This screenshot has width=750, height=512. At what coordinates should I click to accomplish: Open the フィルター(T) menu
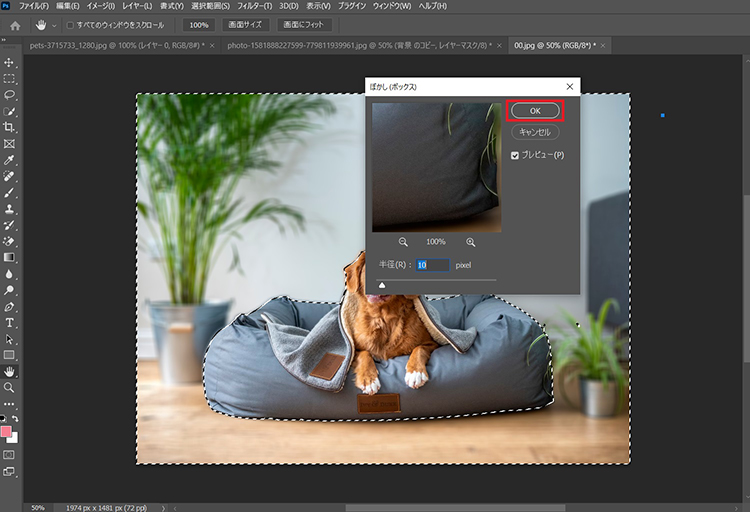tap(254, 6)
